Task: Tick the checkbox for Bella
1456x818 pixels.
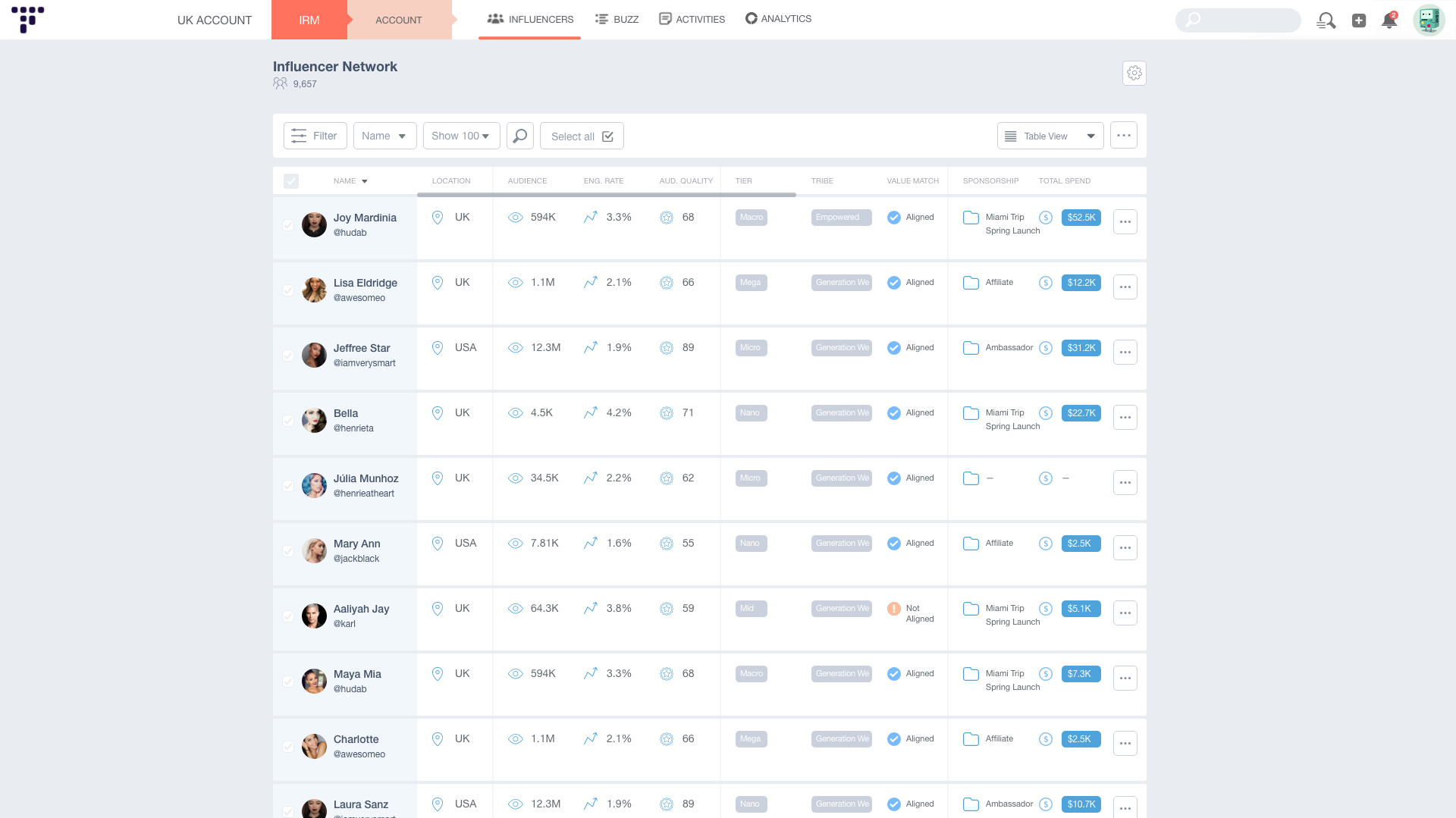Action: pyautogui.click(x=288, y=421)
